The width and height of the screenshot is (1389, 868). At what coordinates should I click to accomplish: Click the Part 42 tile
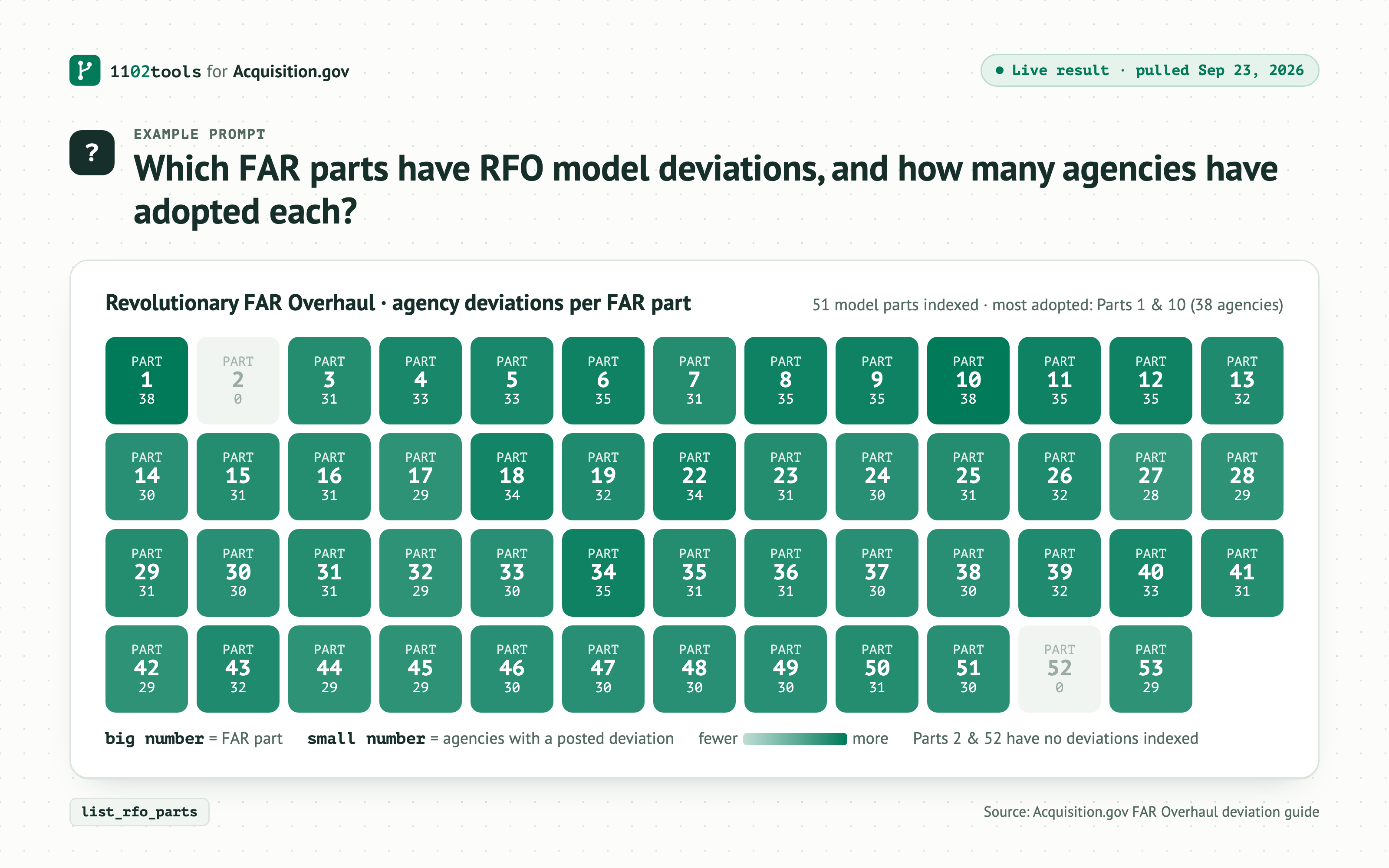coord(147,669)
